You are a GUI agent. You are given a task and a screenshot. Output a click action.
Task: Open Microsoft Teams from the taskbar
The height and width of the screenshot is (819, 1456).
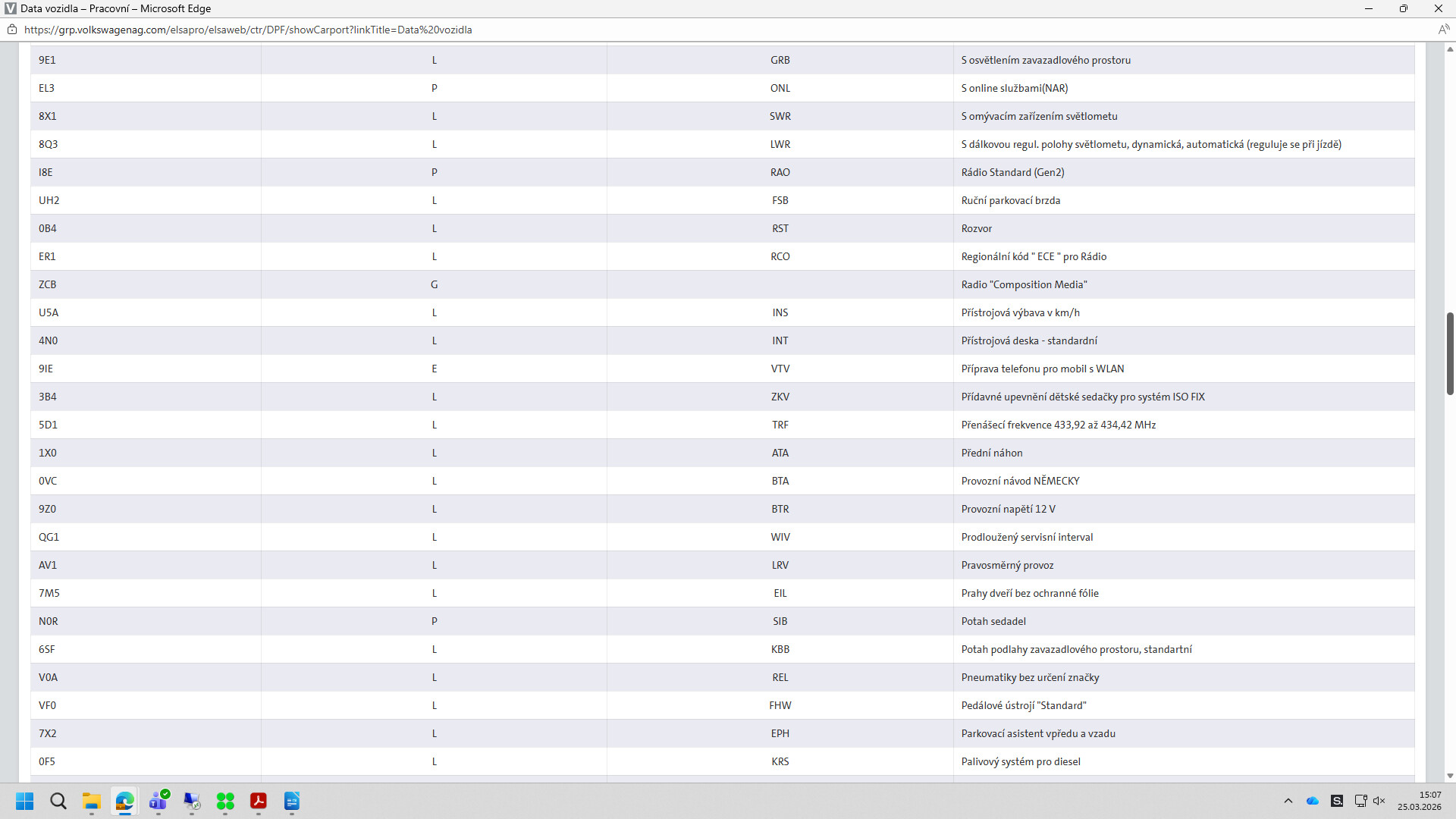[158, 801]
